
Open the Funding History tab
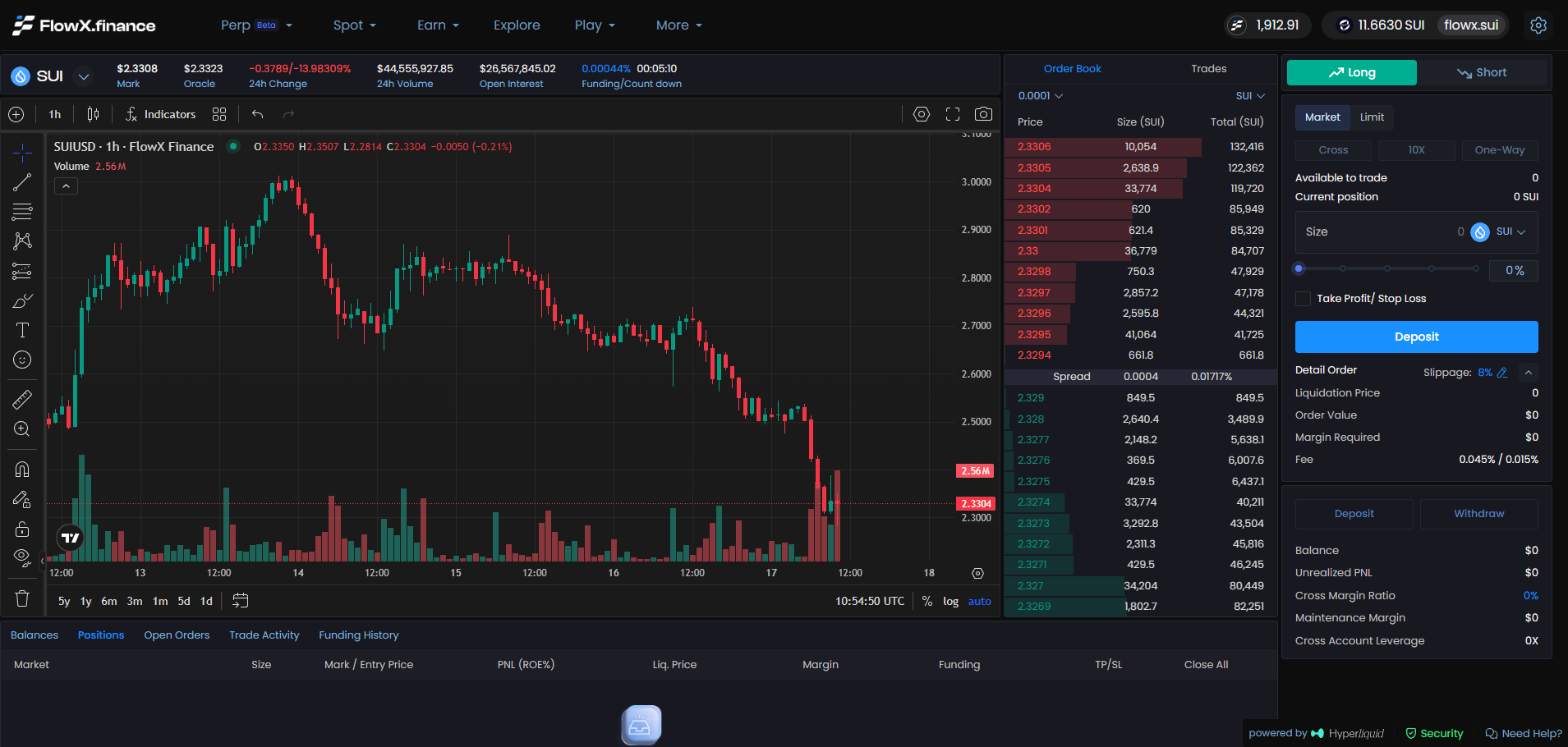(358, 635)
